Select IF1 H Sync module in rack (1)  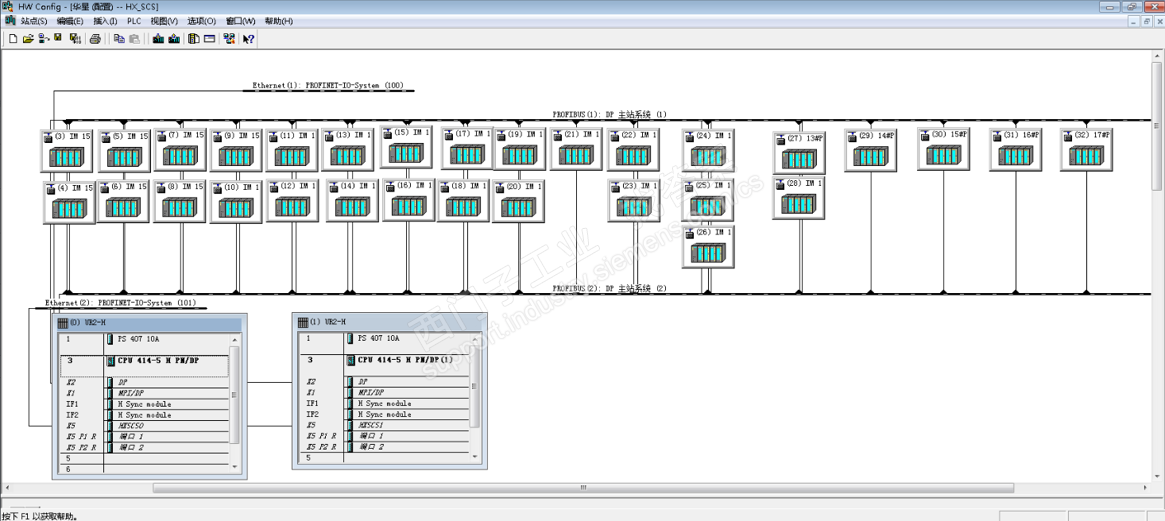click(x=385, y=404)
